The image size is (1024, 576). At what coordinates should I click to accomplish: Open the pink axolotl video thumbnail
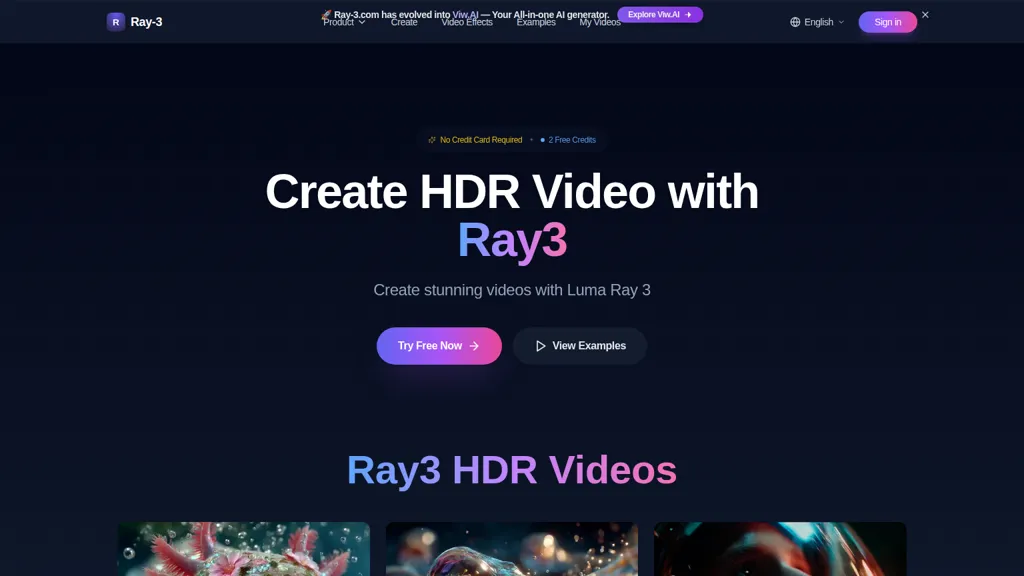[244, 549]
